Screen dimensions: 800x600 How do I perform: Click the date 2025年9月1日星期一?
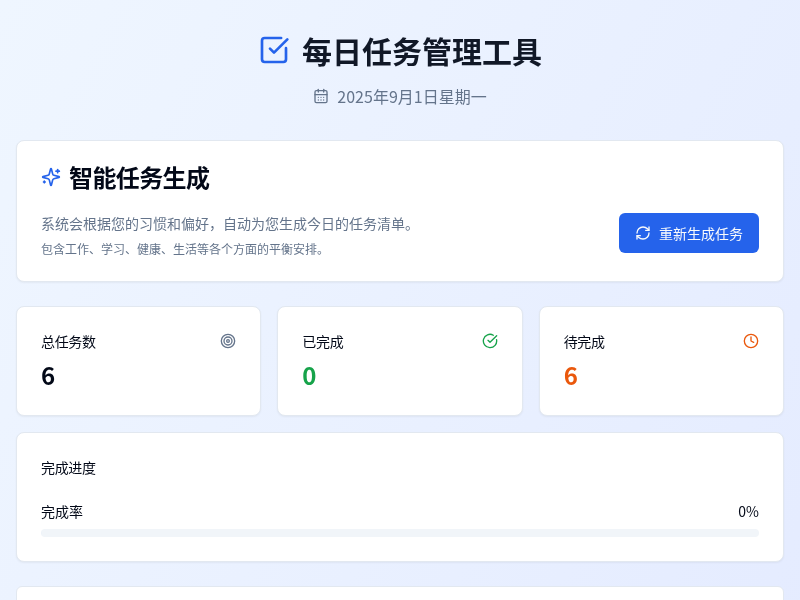[x=412, y=97]
